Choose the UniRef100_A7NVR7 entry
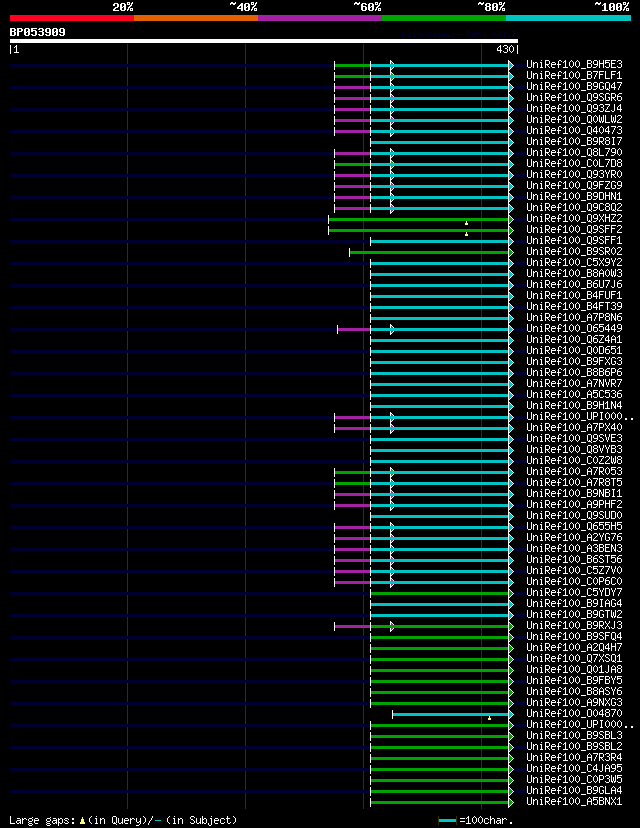640x828 pixels. [x=575, y=383]
